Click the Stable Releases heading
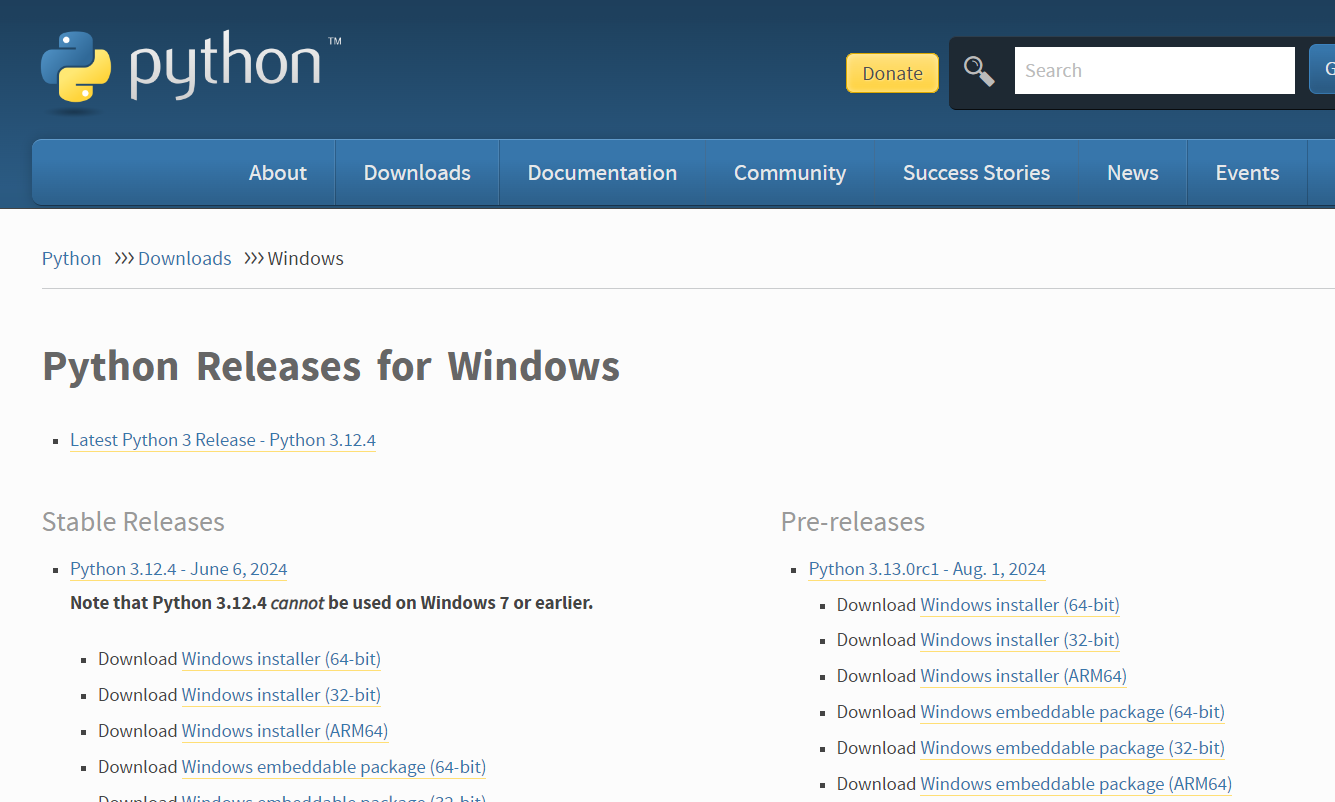 133,522
